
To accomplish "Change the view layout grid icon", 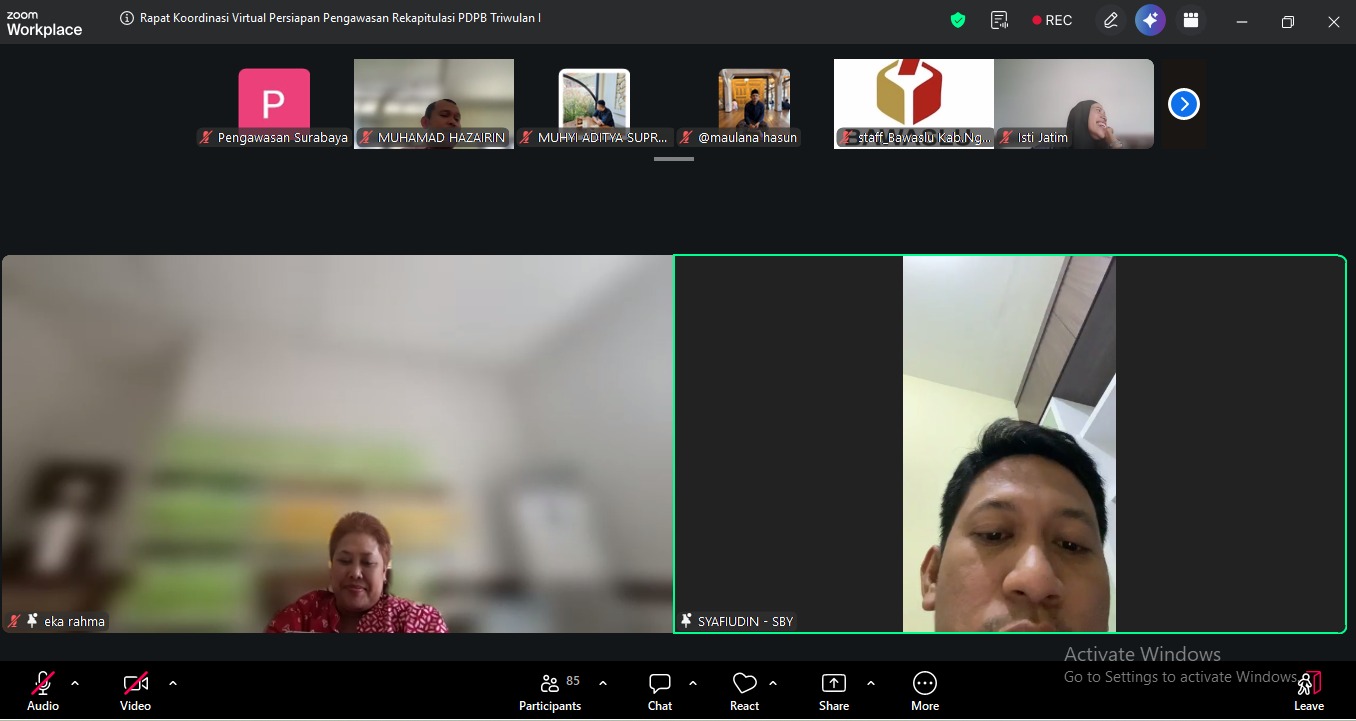I will (x=1190, y=20).
